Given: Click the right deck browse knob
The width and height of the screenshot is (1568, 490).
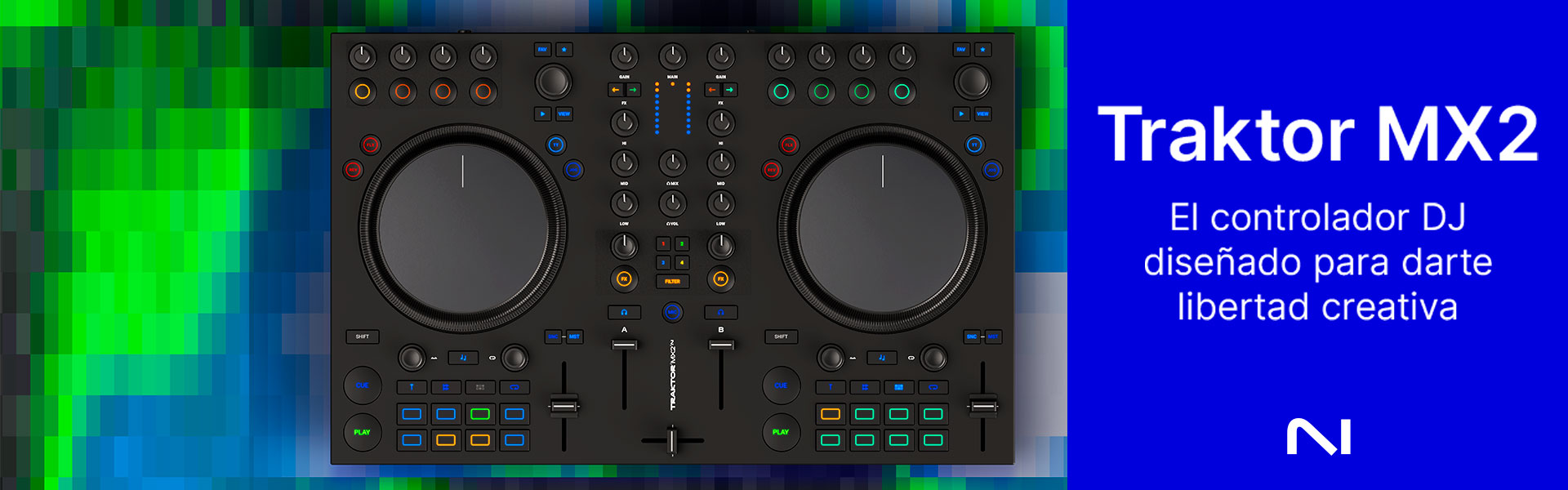Looking at the screenshot, I should coord(972,82).
